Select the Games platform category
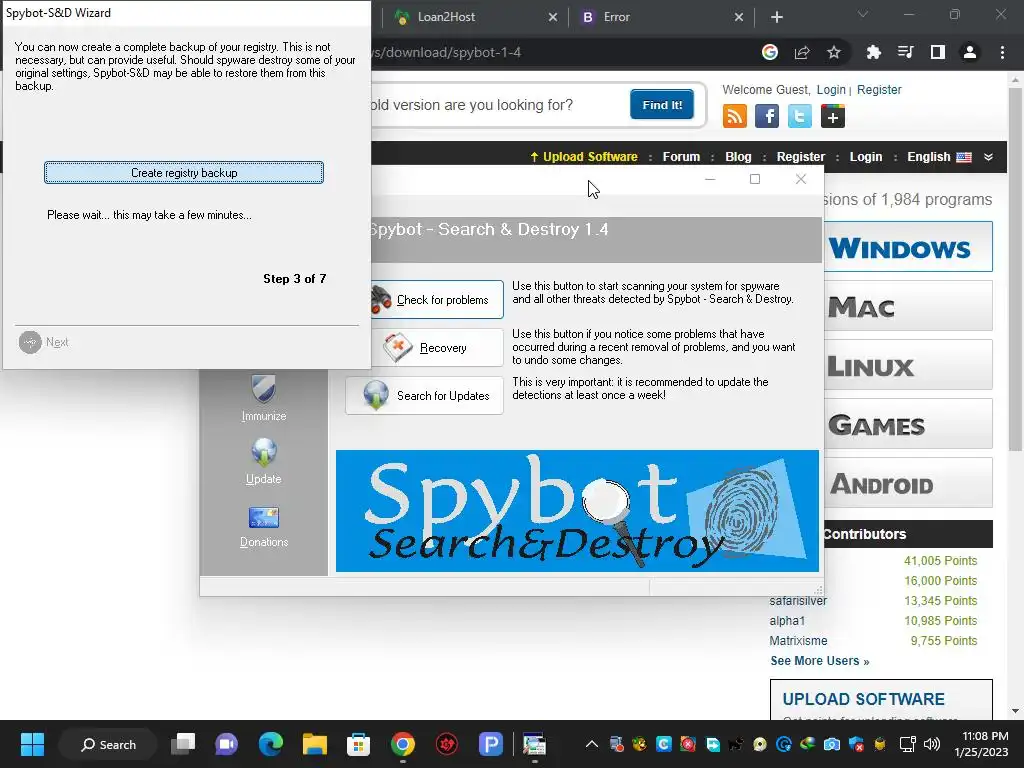 [x=908, y=424]
